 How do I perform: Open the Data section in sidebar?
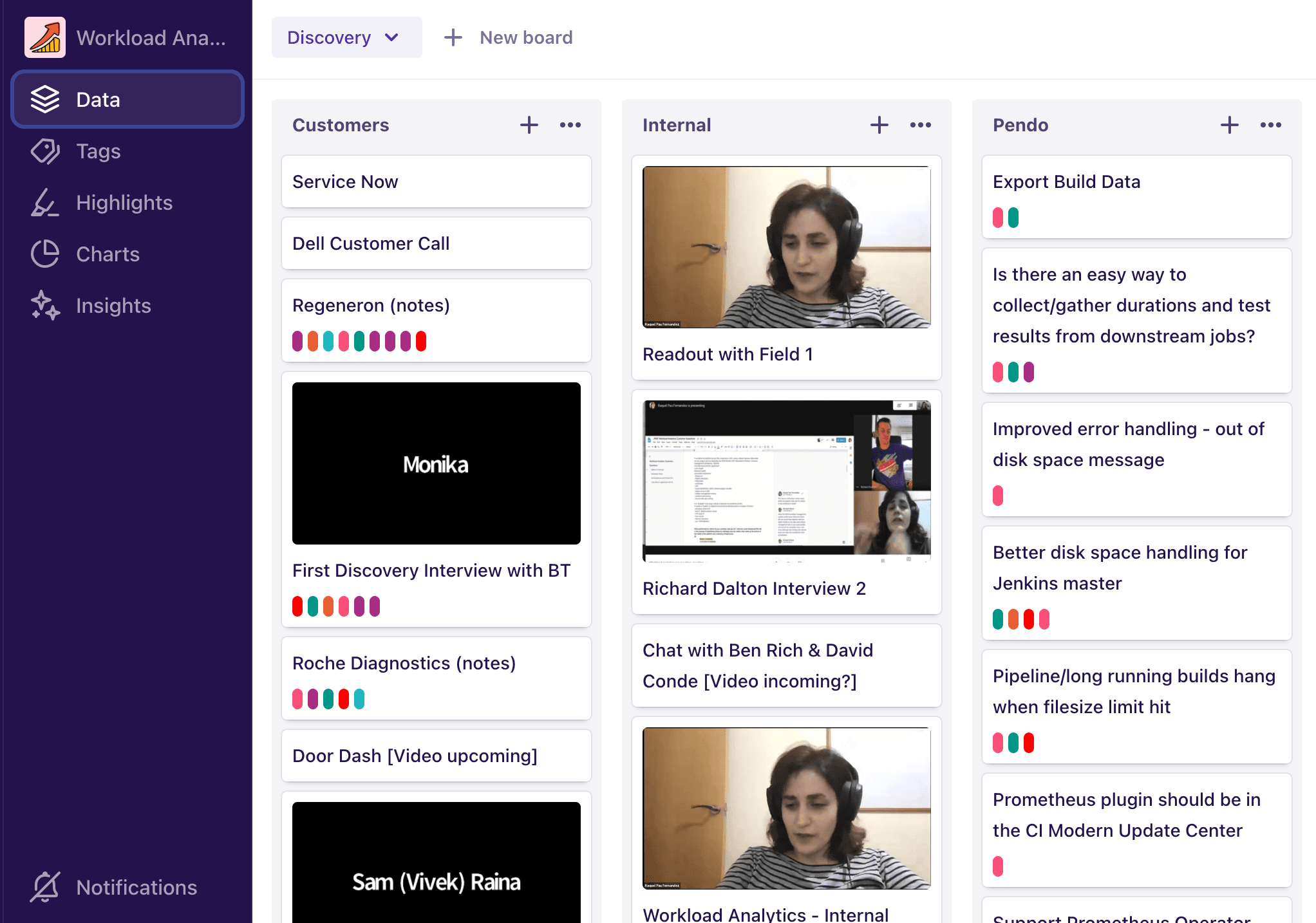[x=127, y=99]
